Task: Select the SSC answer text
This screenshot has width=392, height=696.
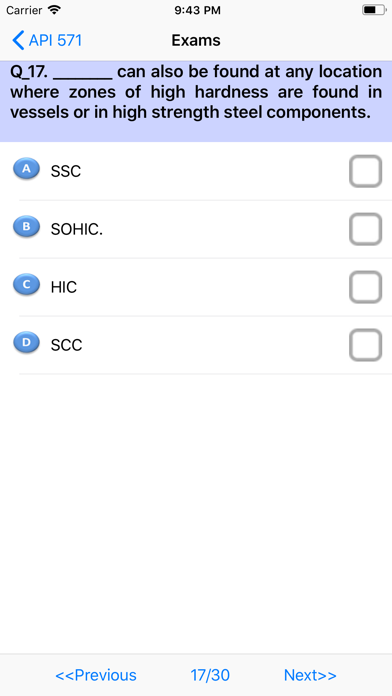Action: click(x=66, y=171)
